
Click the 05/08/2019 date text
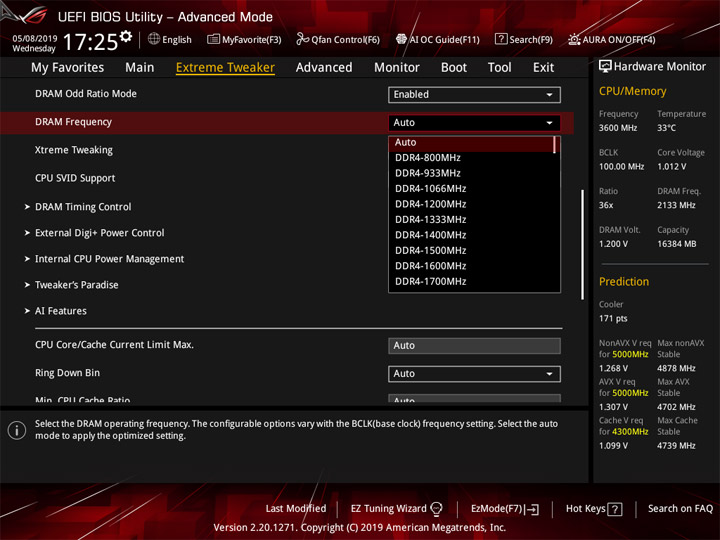[34, 39]
